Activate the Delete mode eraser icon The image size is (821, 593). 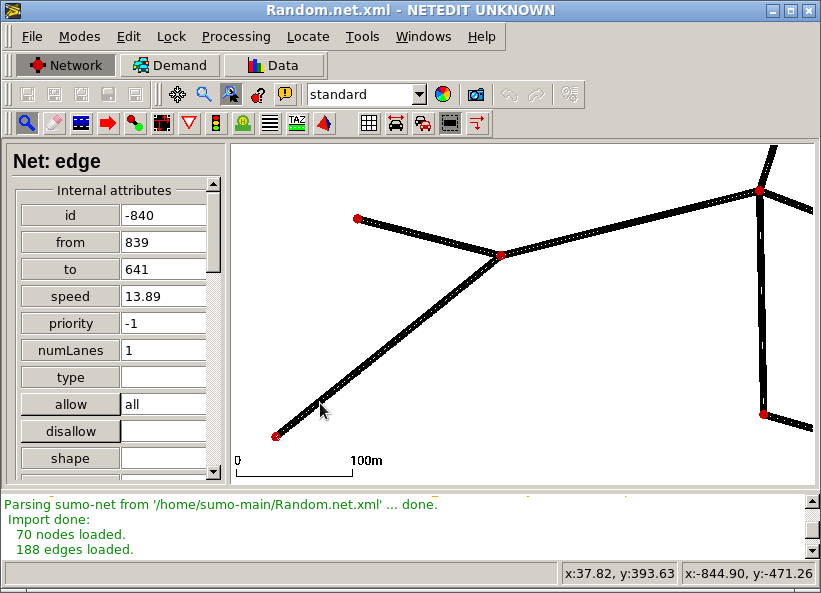(x=54, y=124)
